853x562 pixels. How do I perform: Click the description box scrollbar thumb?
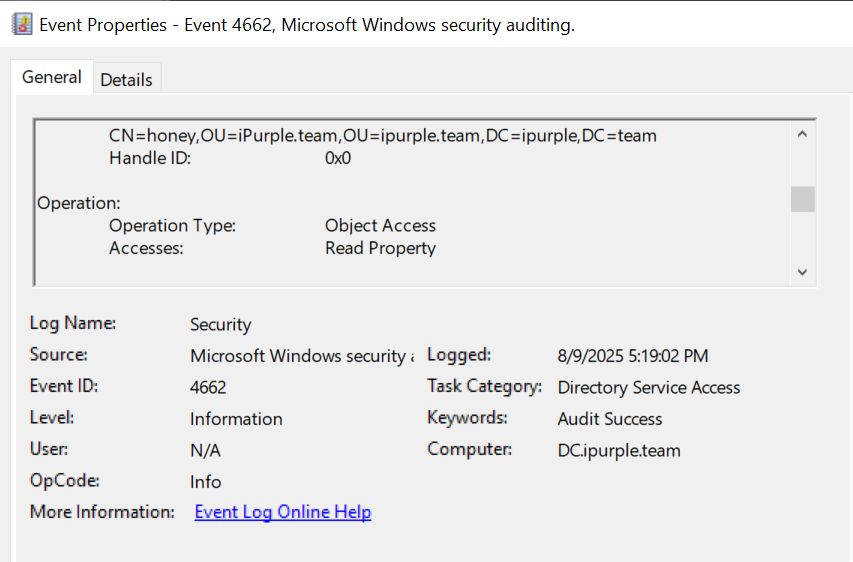click(x=802, y=199)
